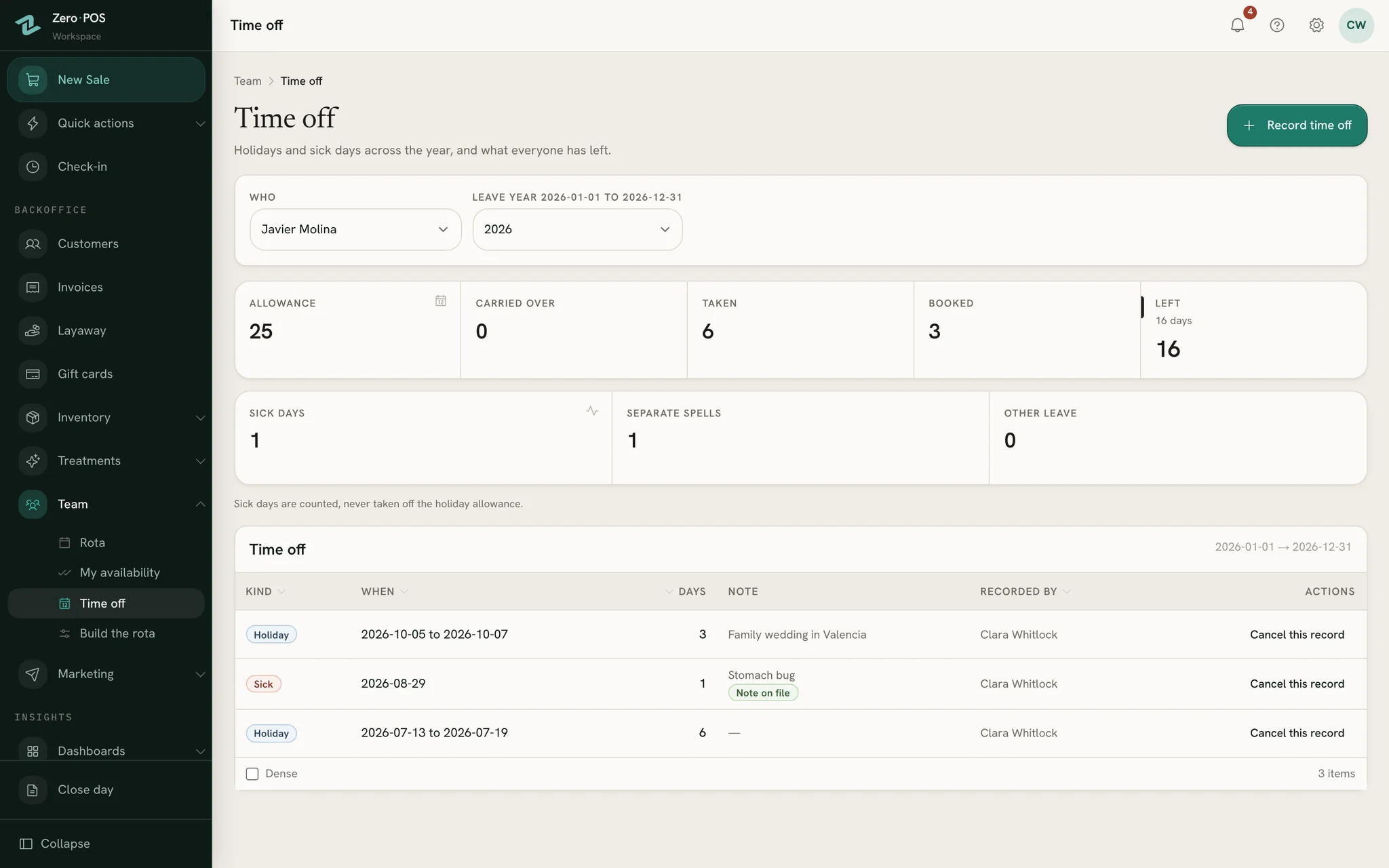Click the New Sale cart icon
This screenshot has height=868, width=1389.
pos(33,80)
